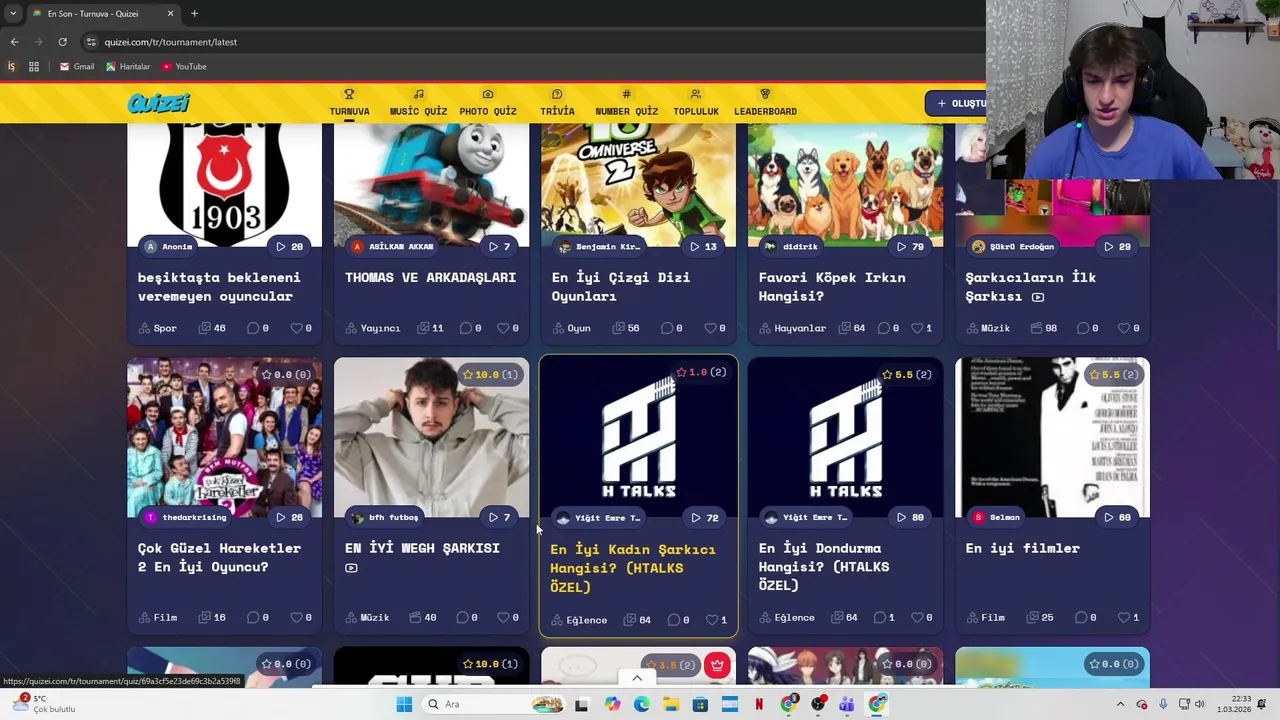The width and height of the screenshot is (1280, 720).
Task: Open the Windows Start button
Action: (x=404, y=704)
